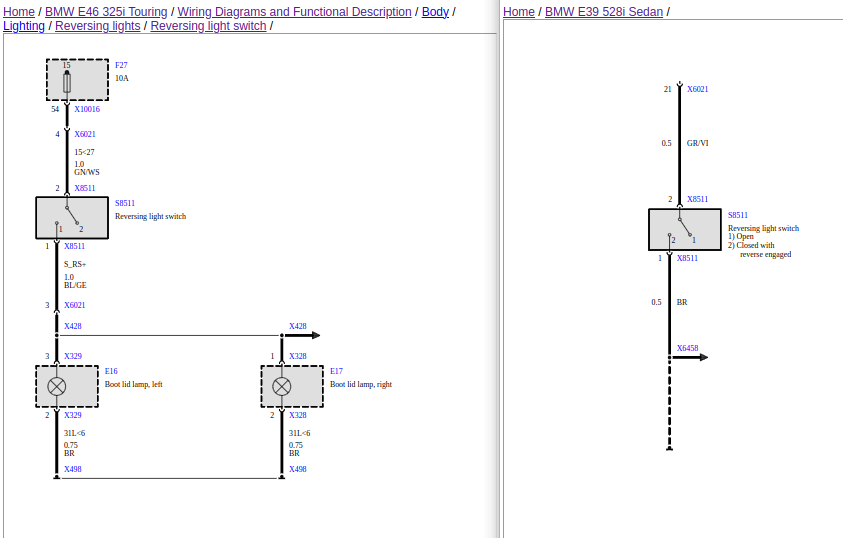Viewport: 843px width, 538px height.
Task: Open the BMW E46 325i Touring breadcrumb
Action: point(106,12)
